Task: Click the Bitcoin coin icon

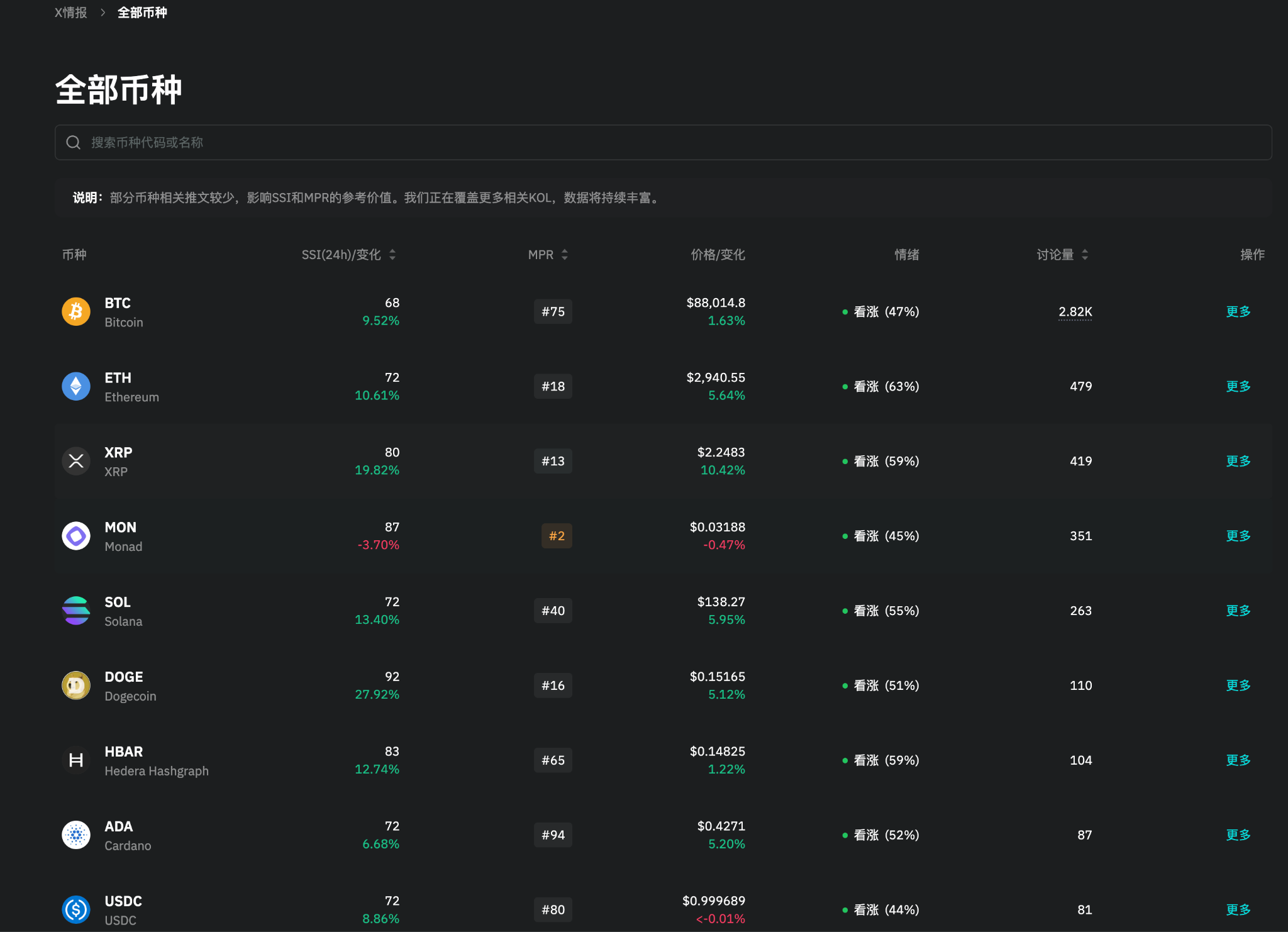Action: pos(75,311)
